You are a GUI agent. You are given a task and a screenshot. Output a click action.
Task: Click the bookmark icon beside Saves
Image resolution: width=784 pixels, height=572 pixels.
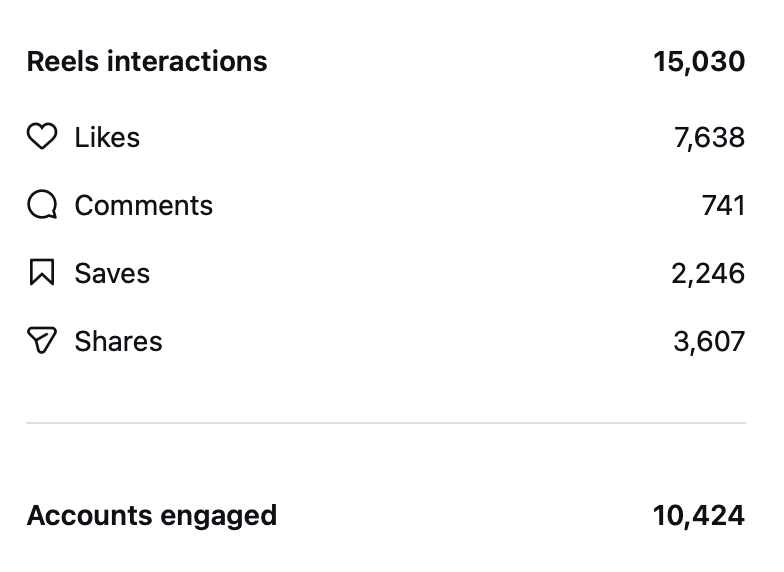coord(42,273)
